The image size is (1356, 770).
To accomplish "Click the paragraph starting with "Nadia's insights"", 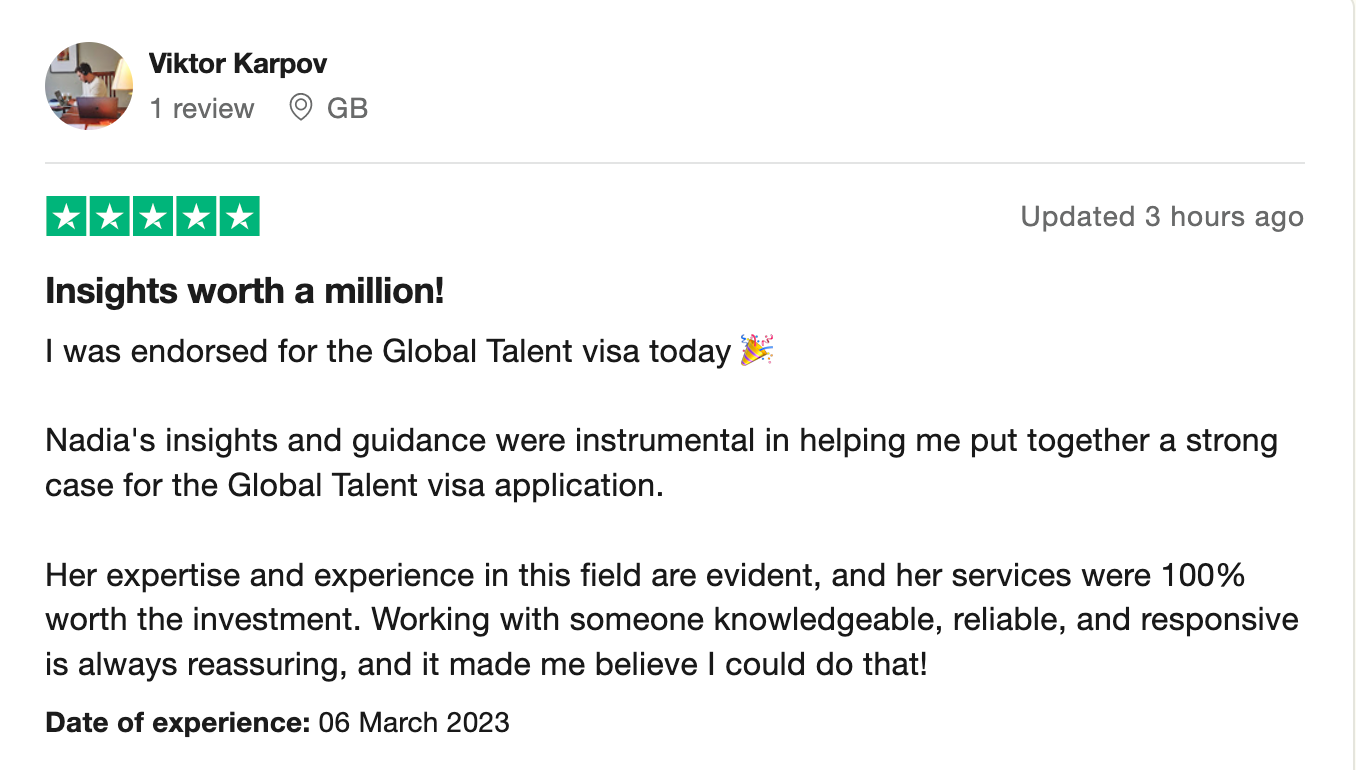I will [661, 463].
